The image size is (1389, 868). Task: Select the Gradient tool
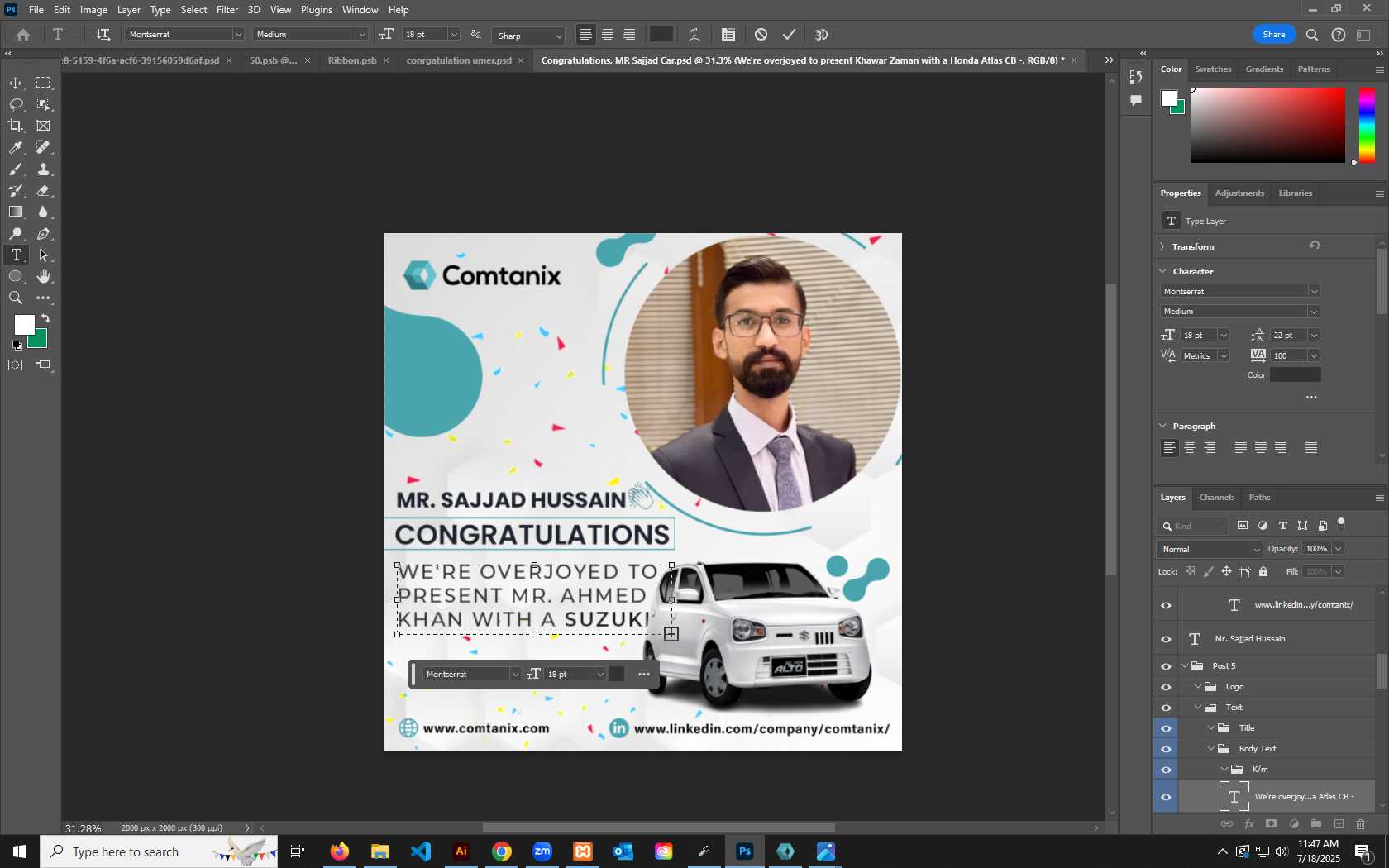point(16,212)
